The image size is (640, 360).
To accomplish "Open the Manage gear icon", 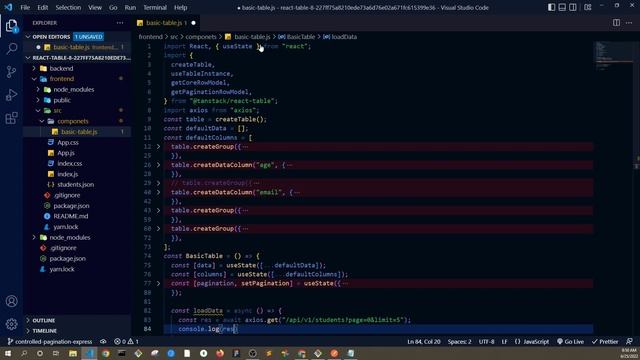I will tap(11, 324).
